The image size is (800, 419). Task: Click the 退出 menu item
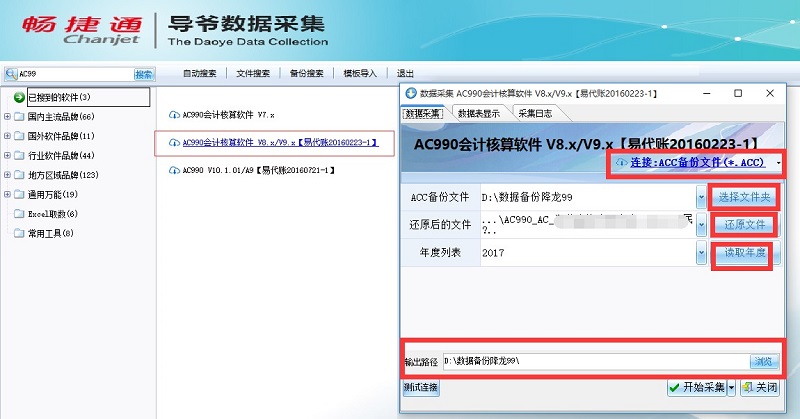[x=405, y=73]
